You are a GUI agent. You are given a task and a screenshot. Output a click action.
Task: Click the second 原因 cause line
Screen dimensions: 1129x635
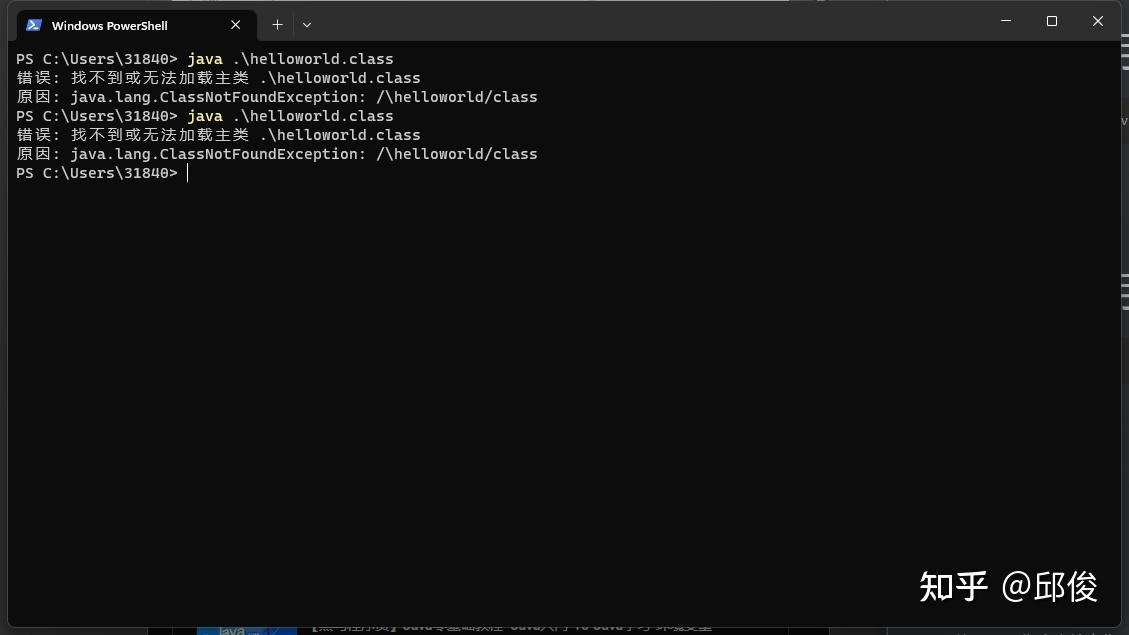click(275, 153)
